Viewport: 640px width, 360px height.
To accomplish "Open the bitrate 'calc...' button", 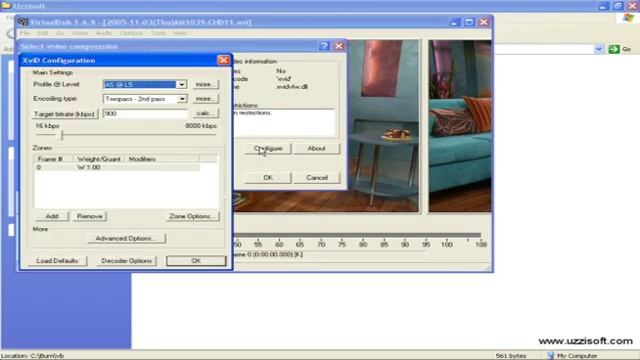I will pyautogui.click(x=205, y=113).
